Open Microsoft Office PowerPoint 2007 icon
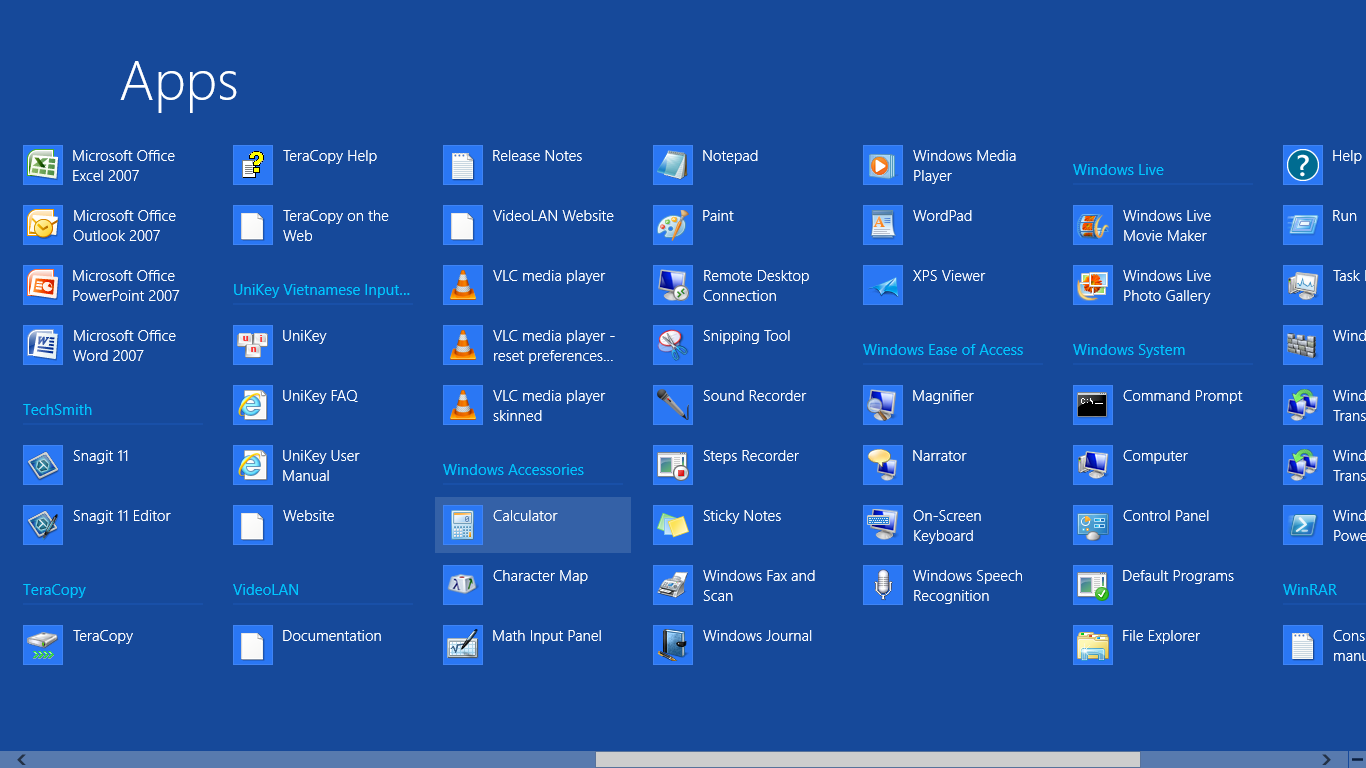The width and height of the screenshot is (1366, 768). coord(43,285)
